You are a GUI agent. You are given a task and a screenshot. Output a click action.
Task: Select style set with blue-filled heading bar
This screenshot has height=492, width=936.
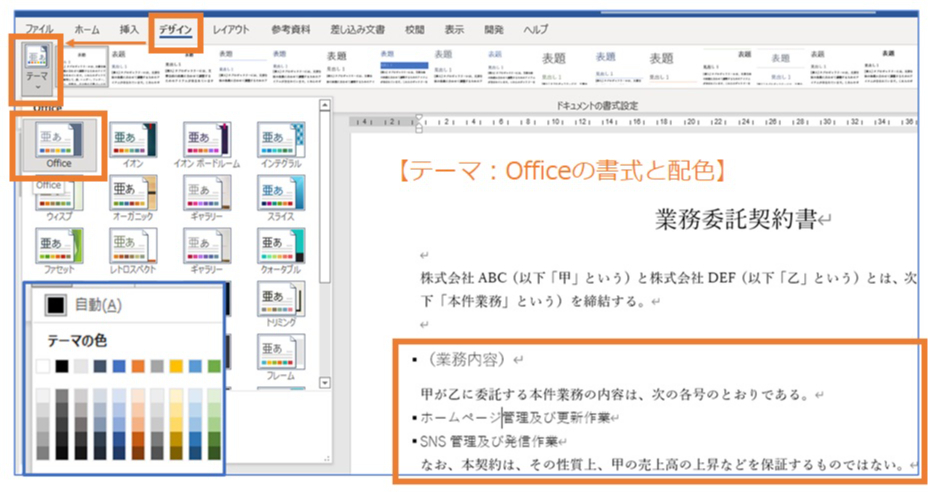tap(404, 67)
